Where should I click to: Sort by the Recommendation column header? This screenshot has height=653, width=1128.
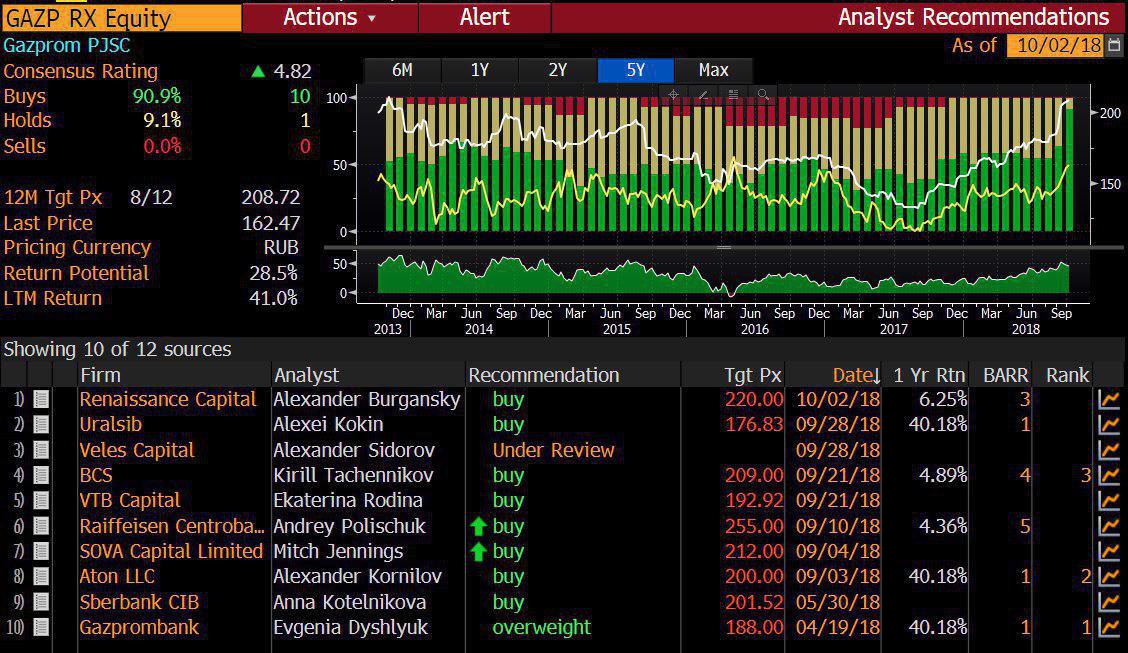pyautogui.click(x=544, y=375)
